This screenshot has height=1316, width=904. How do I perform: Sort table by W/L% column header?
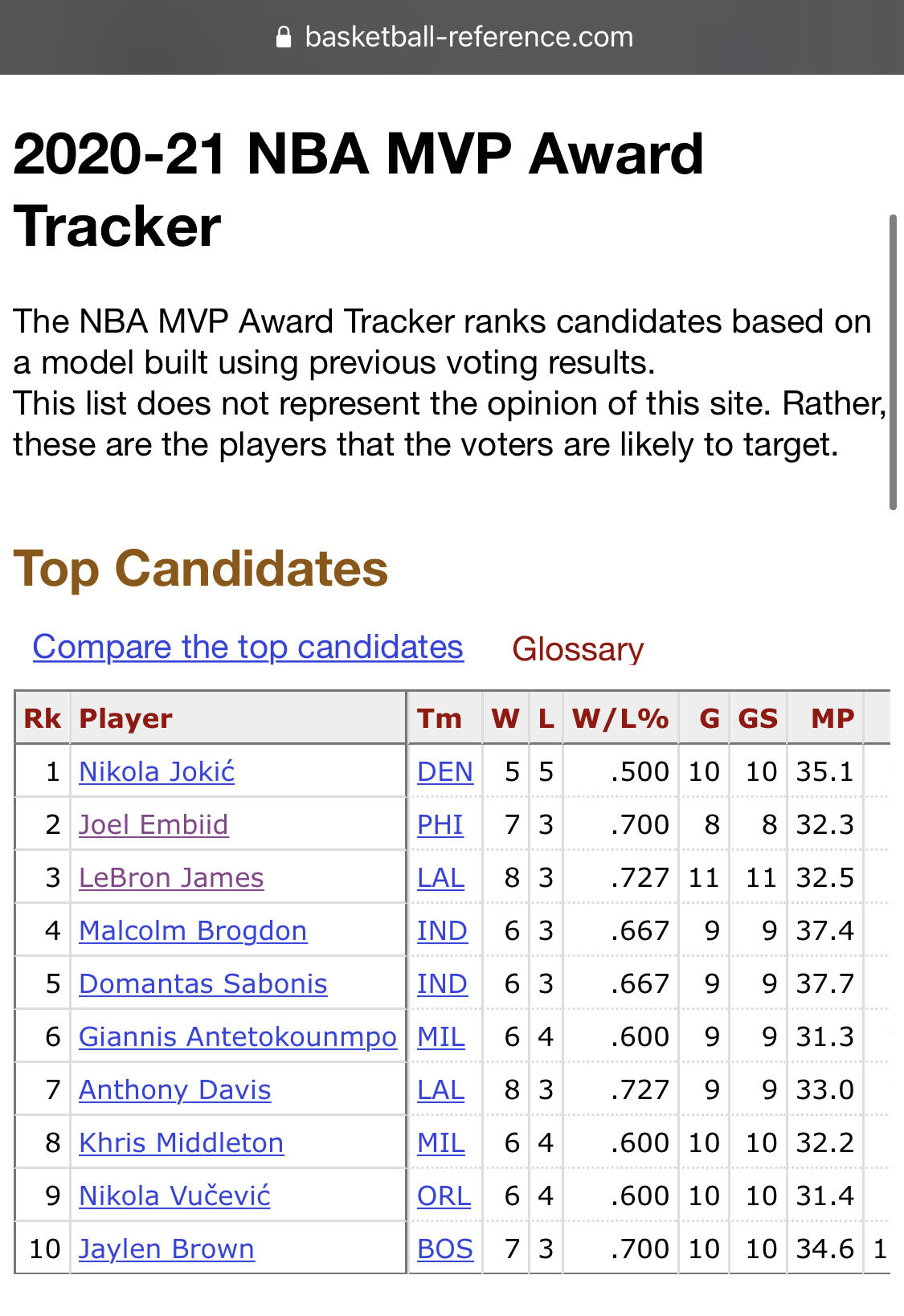[x=620, y=717]
